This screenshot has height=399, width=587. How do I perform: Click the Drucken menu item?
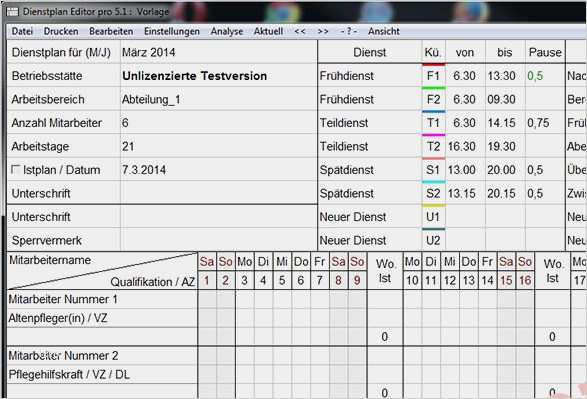tap(61, 31)
